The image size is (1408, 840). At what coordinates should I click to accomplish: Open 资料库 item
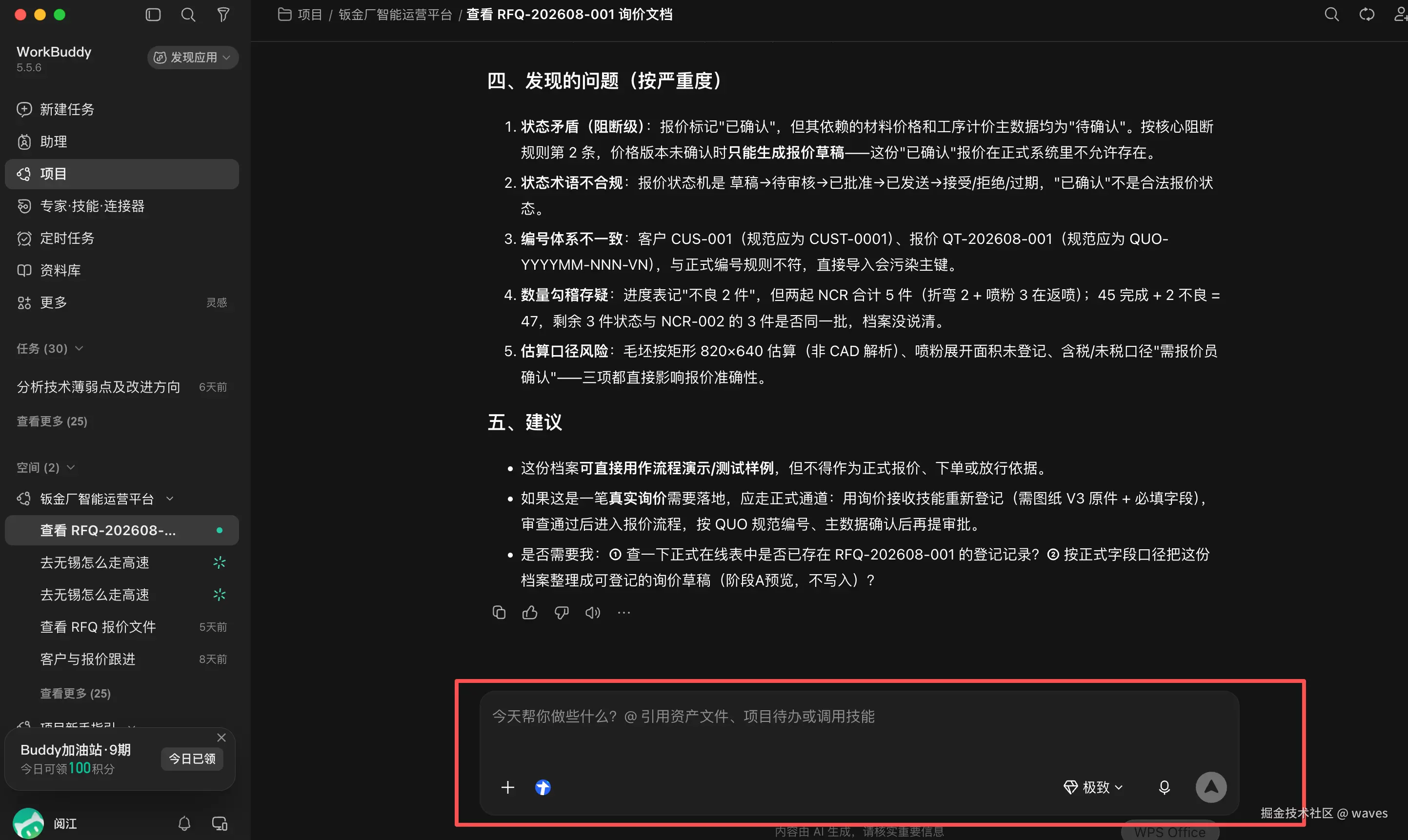[121, 271]
